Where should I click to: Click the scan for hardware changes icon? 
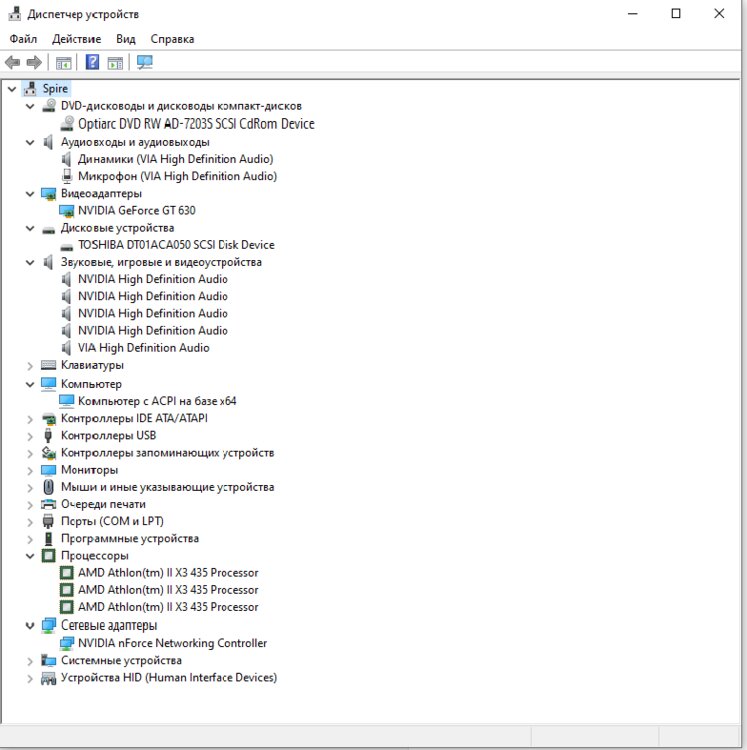145,63
